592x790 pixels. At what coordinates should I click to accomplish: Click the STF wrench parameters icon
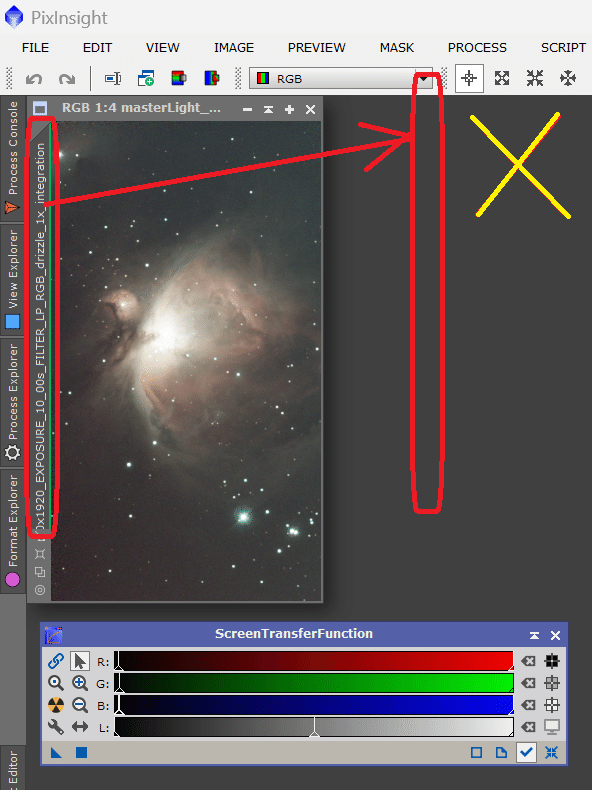tap(56, 727)
